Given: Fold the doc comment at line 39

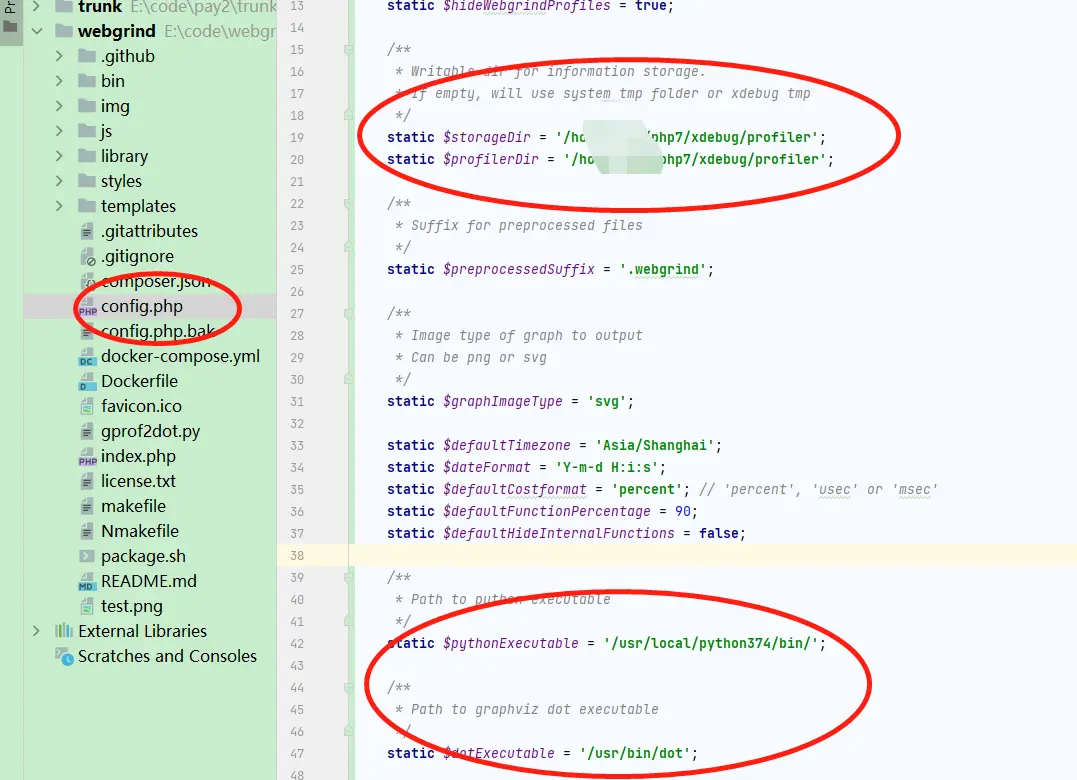Looking at the screenshot, I should (x=348, y=577).
